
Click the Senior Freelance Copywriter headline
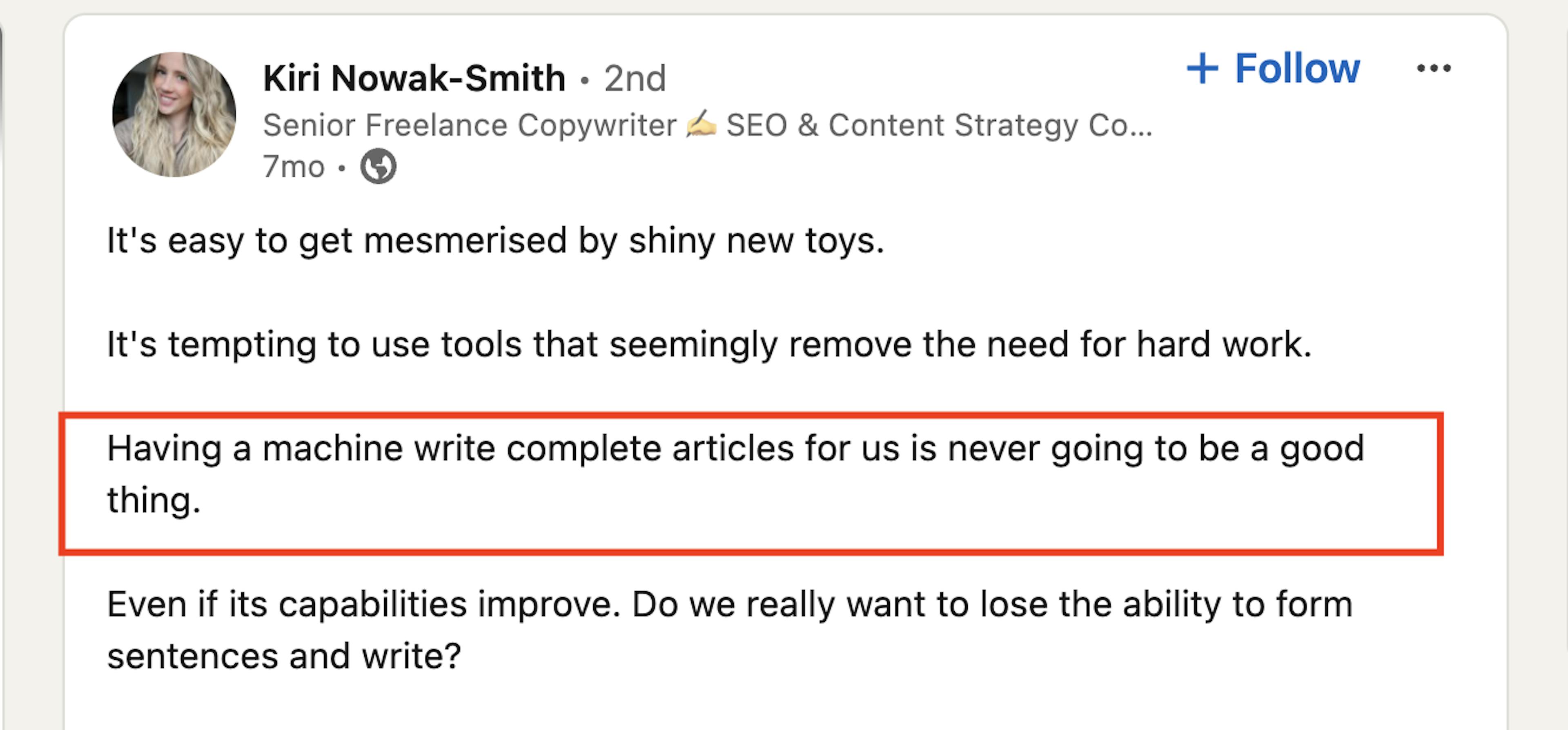coord(469,125)
